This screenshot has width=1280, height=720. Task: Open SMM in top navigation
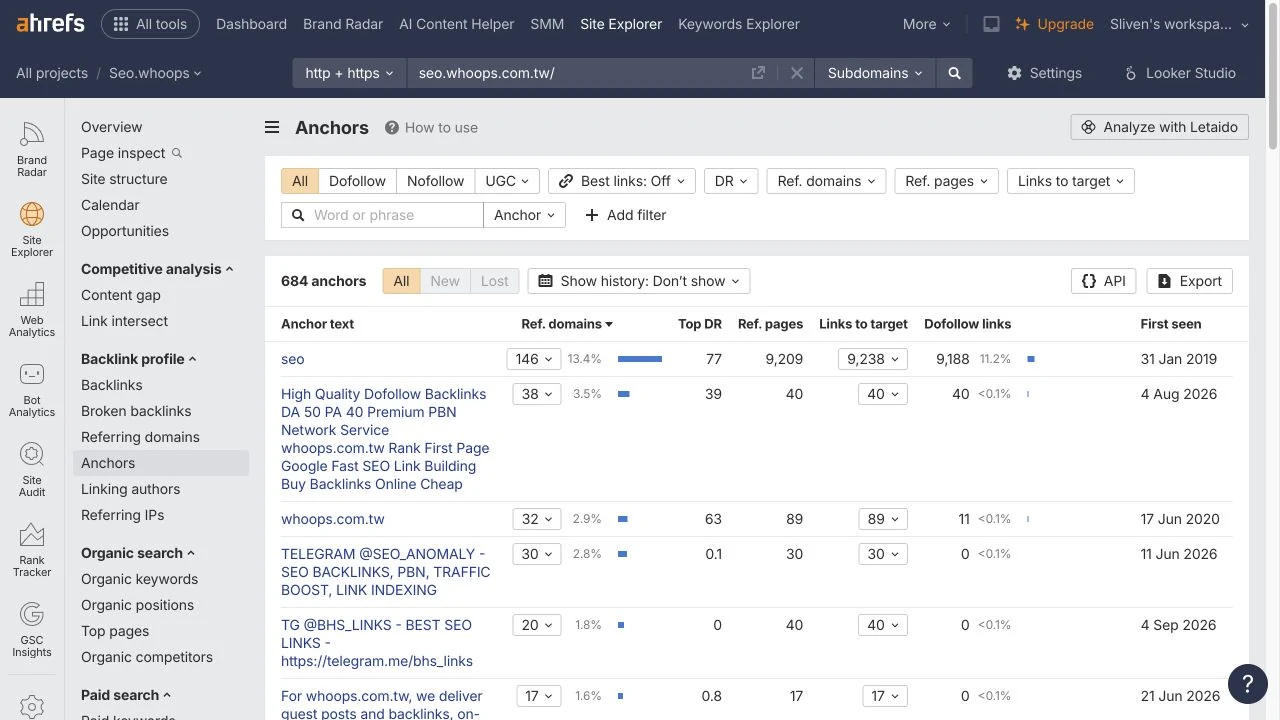[547, 24]
